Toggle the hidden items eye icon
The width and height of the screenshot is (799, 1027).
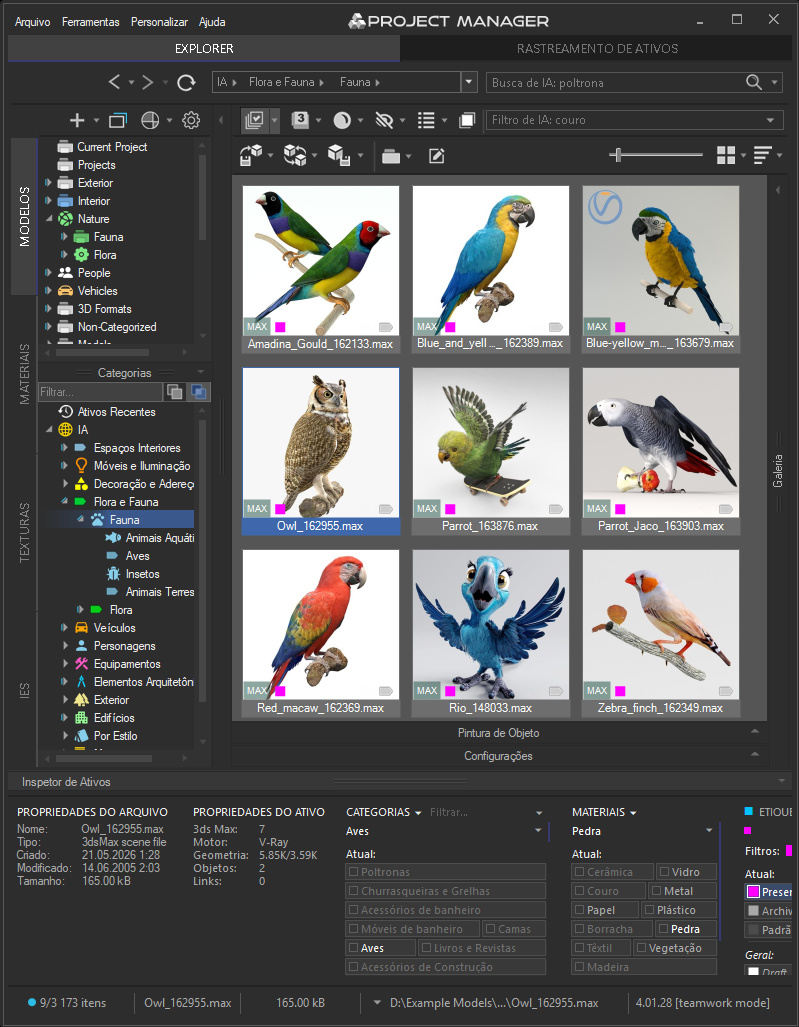tap(384, 120)
